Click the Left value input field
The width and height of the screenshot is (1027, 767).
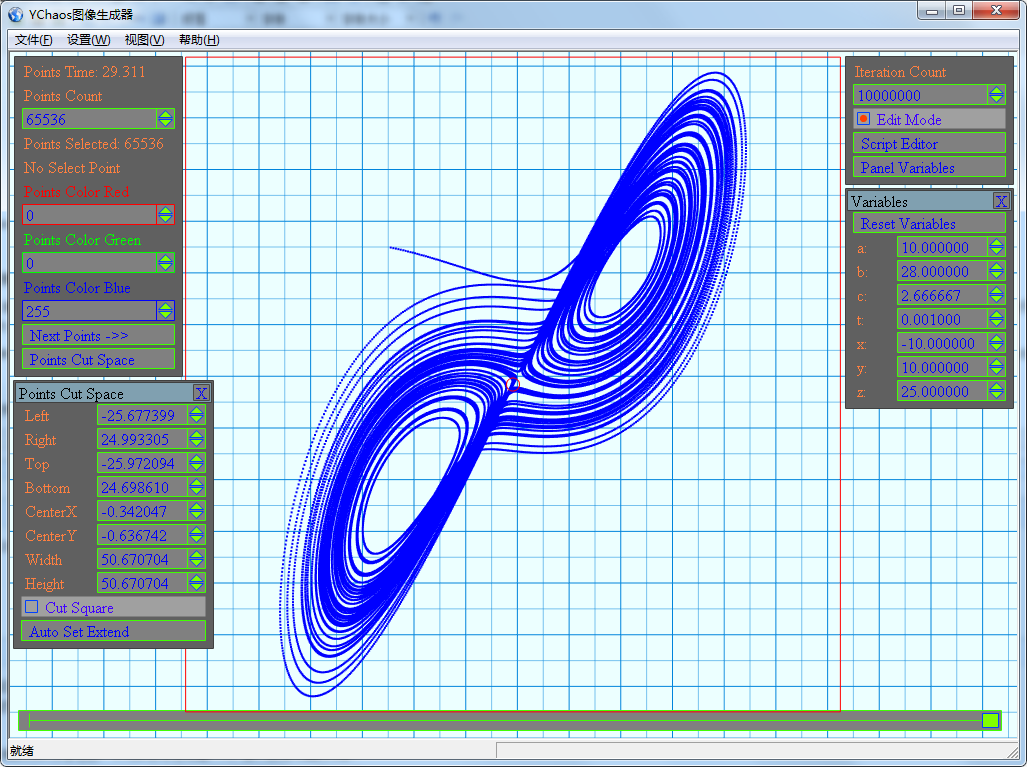[142, 415]
